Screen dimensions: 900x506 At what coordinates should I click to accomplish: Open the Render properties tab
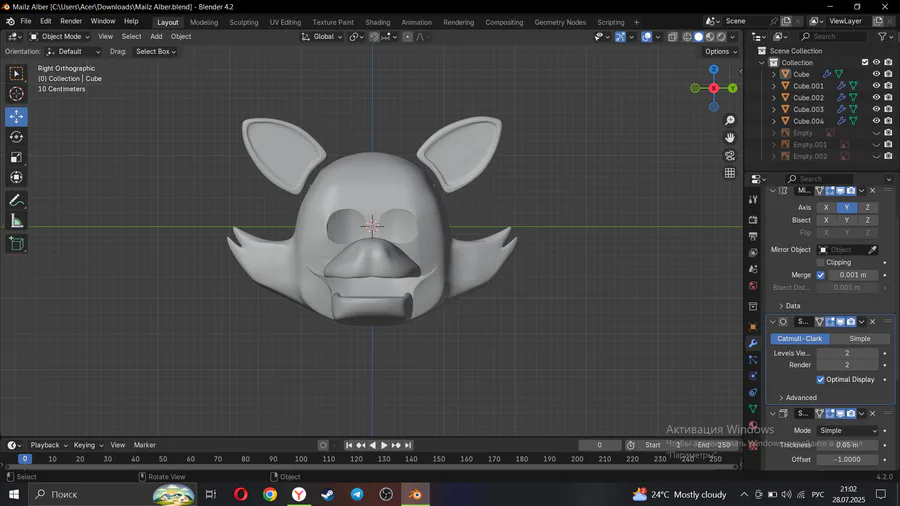(x=753, y=220)
